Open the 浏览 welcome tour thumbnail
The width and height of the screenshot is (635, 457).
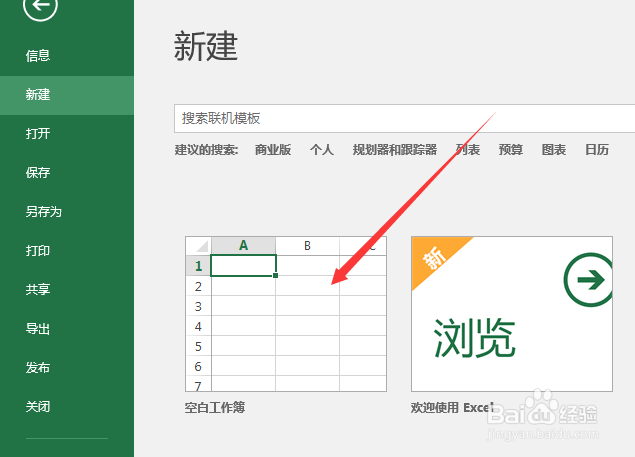click(x=512, y=314)
